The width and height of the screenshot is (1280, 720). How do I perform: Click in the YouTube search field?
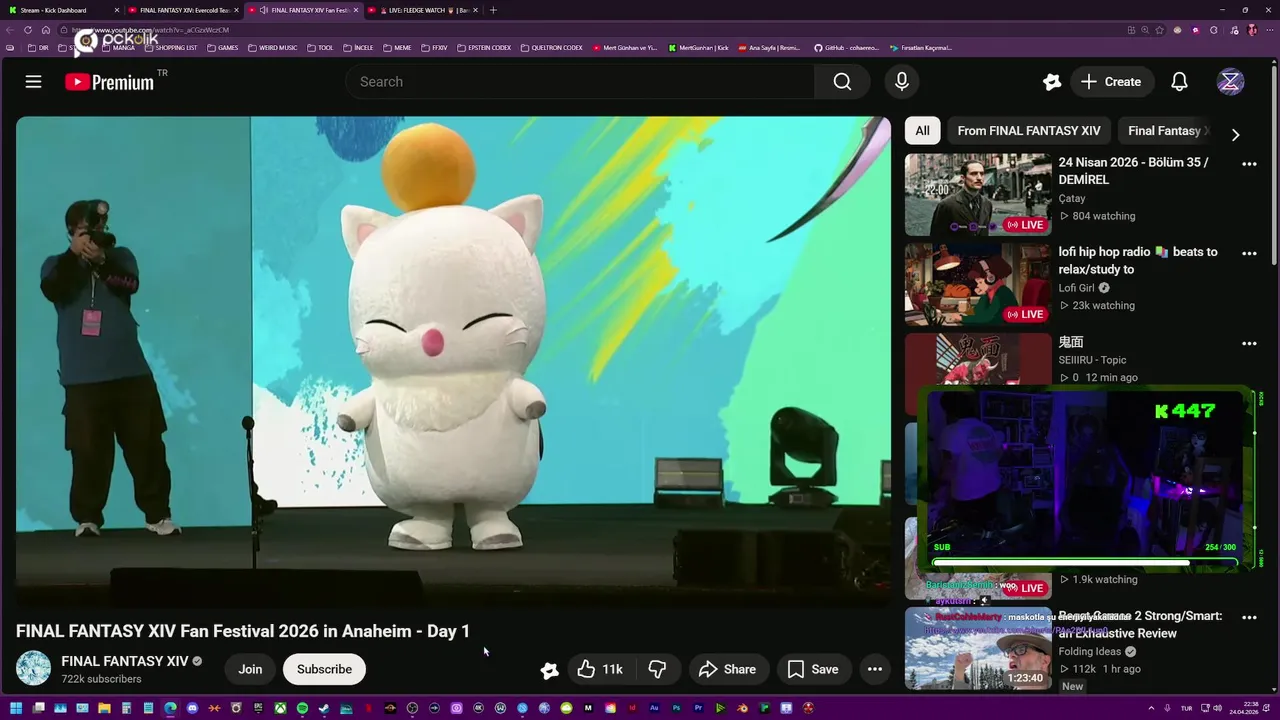pyautogui.click(x=580, y=82)
